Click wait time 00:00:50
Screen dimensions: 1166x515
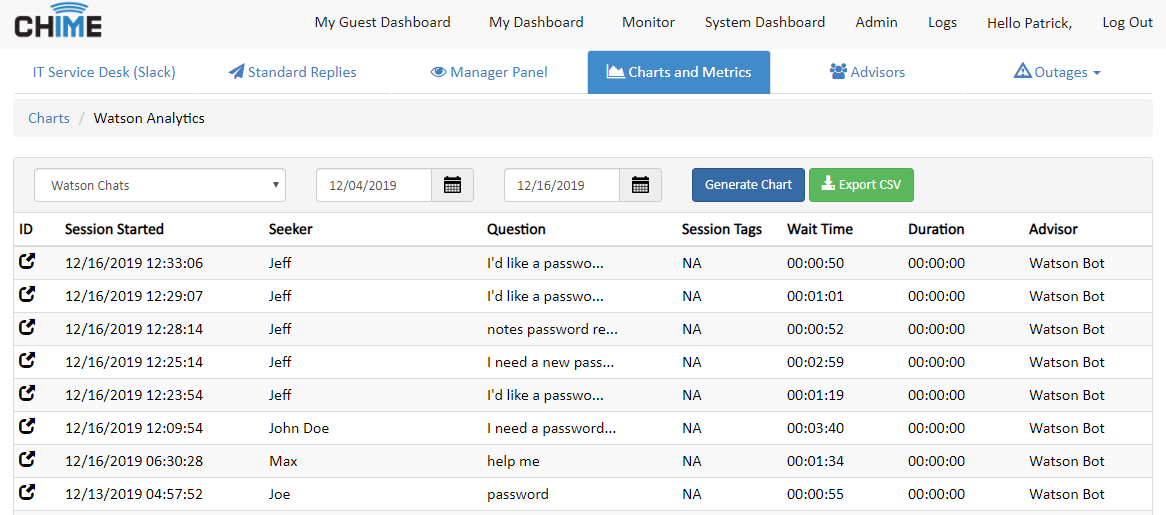[815, 263]
